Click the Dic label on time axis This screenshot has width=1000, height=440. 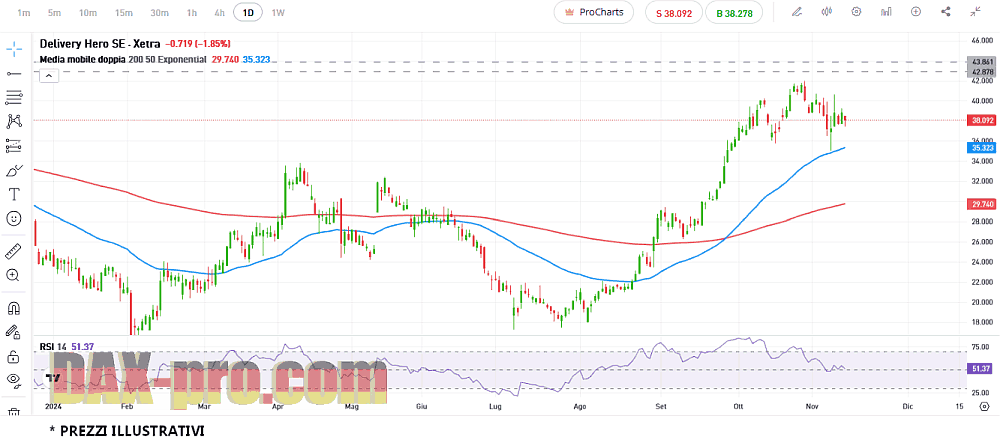tap(908, 406)
